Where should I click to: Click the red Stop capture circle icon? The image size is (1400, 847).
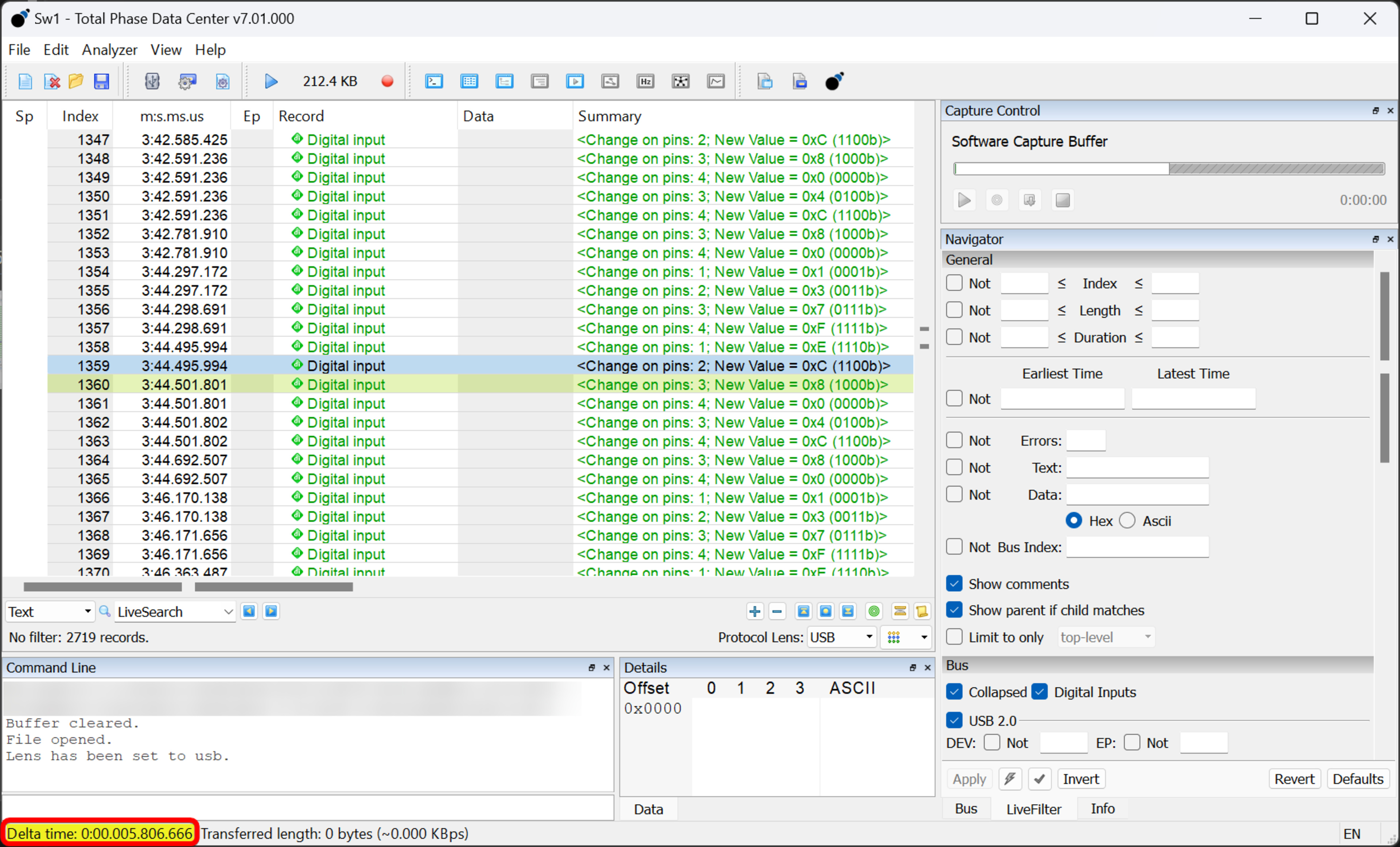[x=387, y=81]
